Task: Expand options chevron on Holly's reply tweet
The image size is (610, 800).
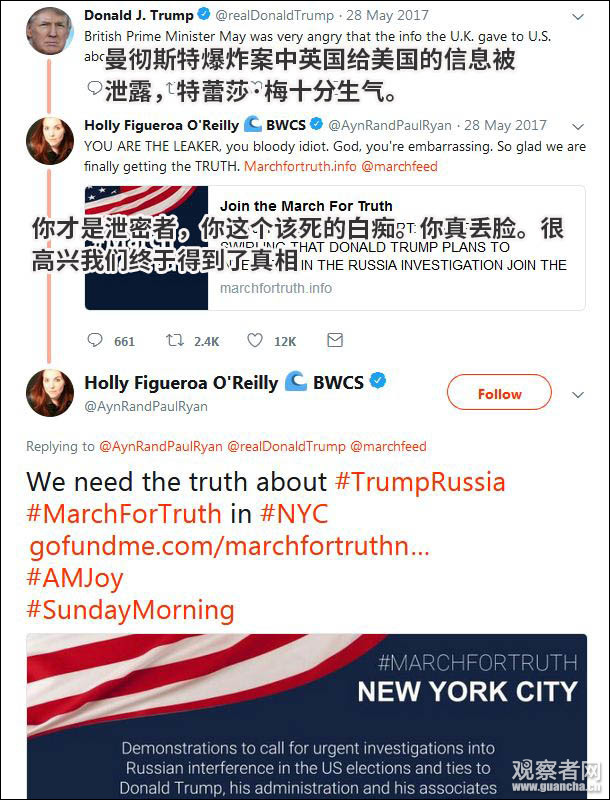Action: coord(577,126)
